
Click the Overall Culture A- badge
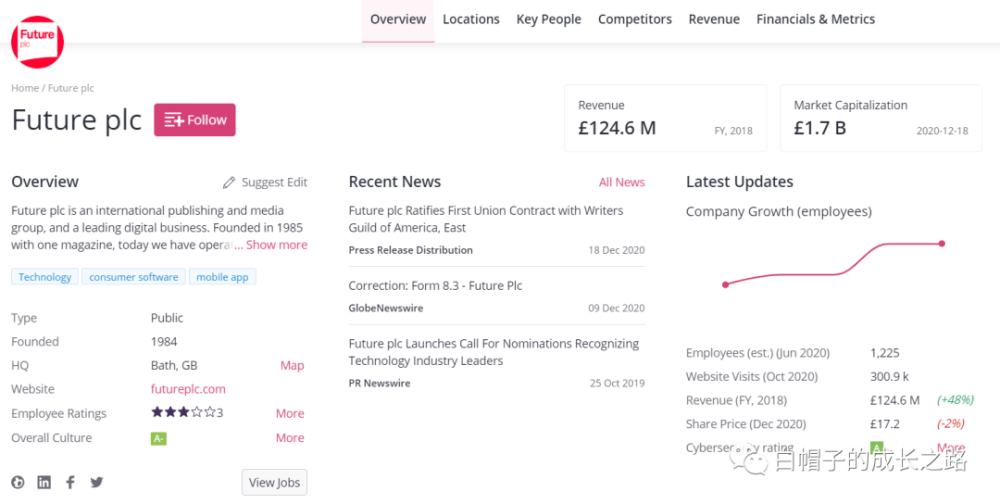158,438
